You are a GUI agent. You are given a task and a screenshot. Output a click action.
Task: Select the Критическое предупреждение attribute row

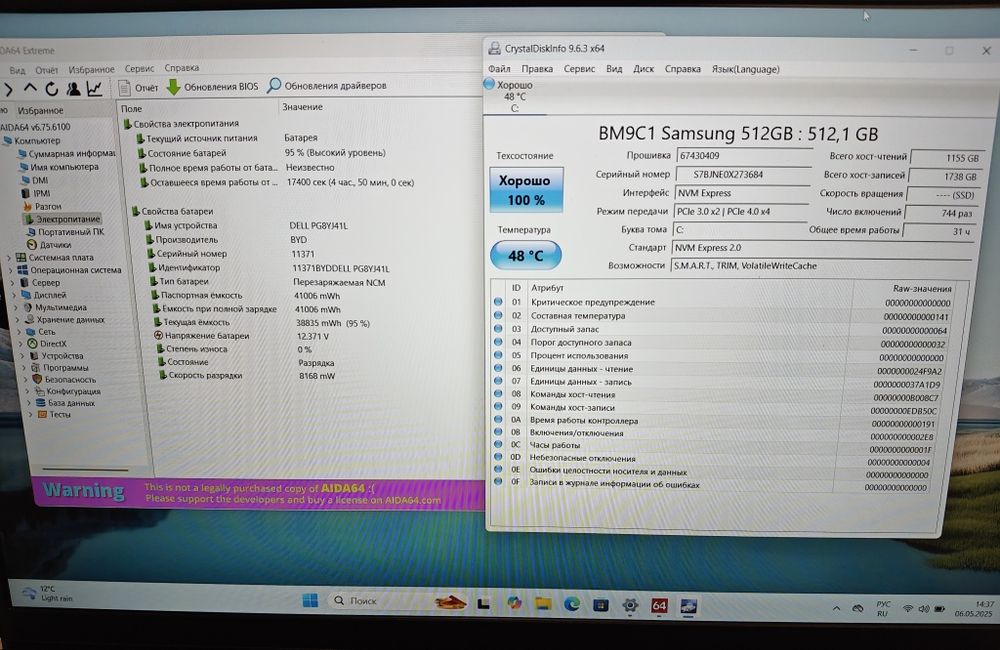click(722, 302)
